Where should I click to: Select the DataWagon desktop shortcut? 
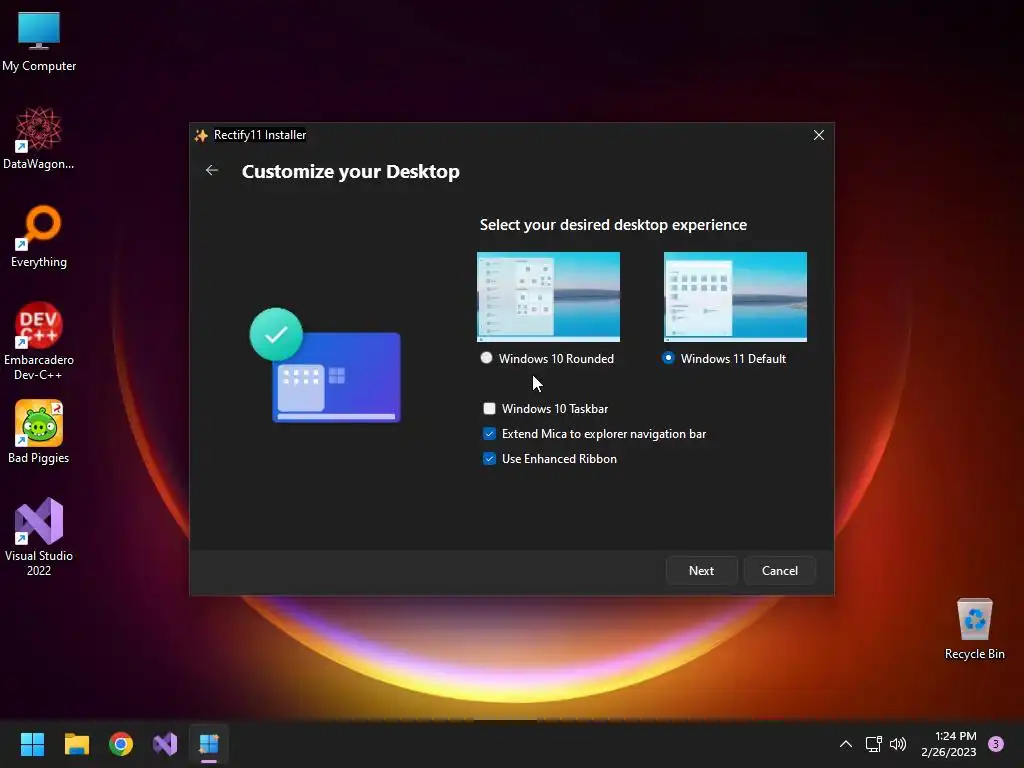pos(39,138)
